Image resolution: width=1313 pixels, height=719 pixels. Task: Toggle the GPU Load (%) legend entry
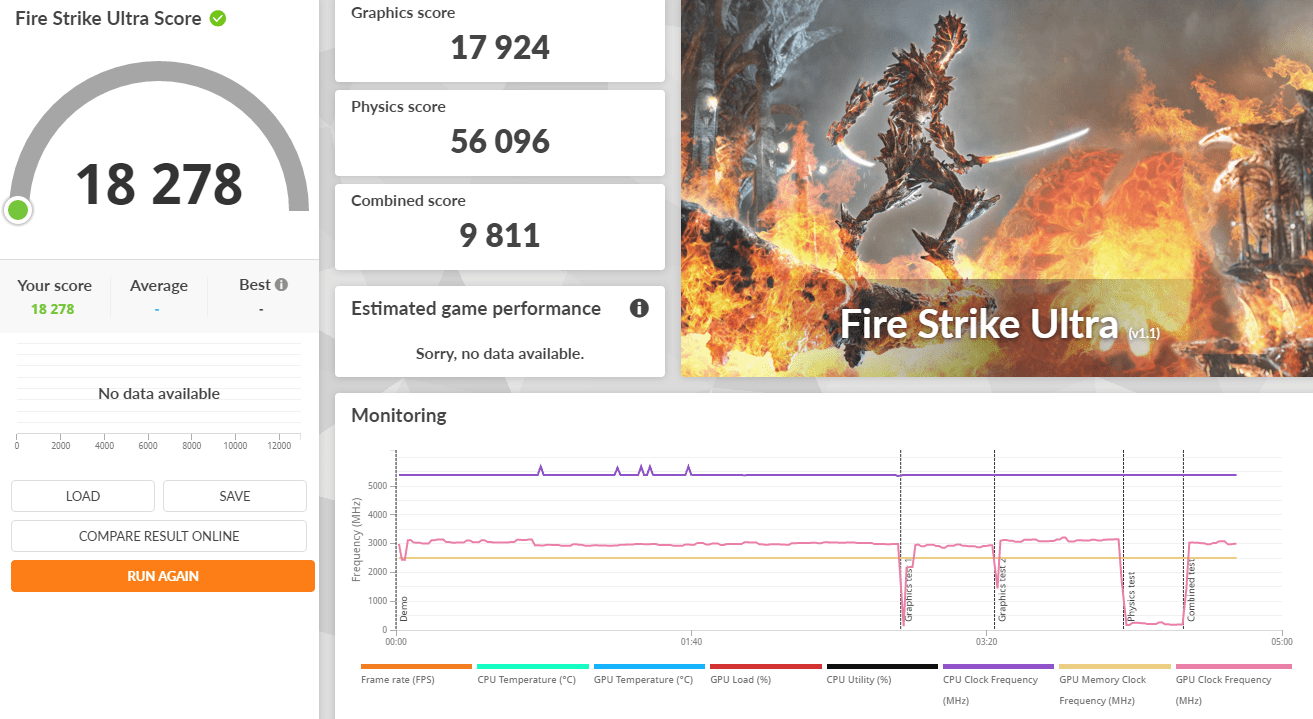(x=765, y=674)
